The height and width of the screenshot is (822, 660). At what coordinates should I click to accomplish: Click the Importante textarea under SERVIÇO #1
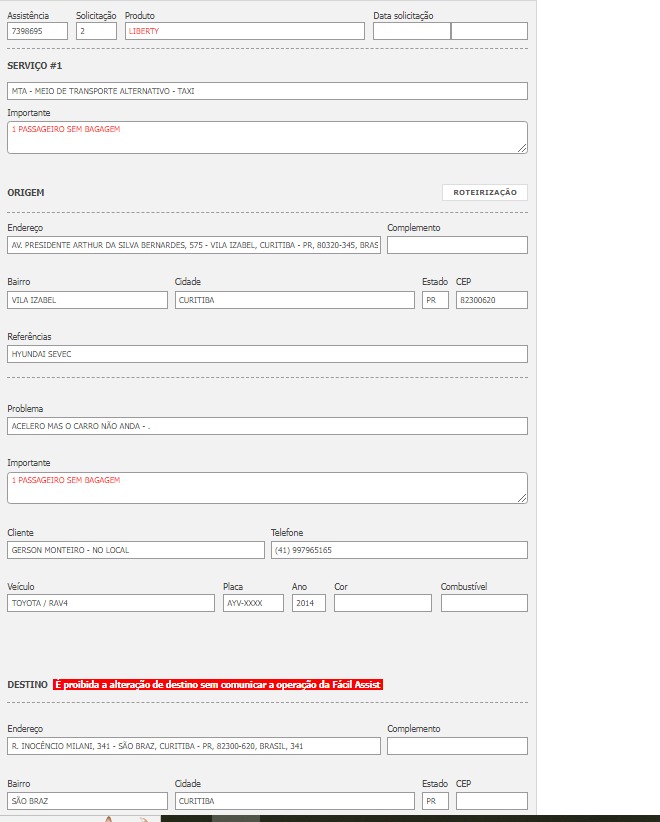pos(267,137)
